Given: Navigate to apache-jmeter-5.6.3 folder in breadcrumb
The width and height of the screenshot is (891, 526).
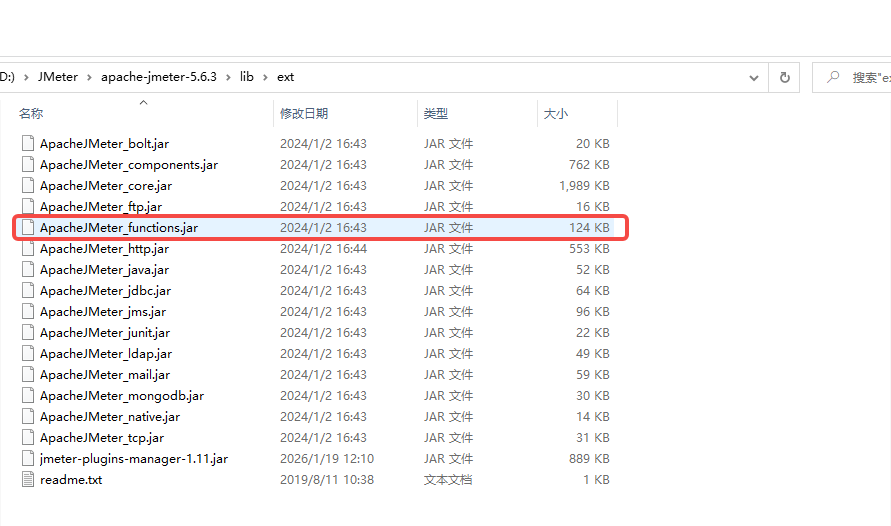Looking at the screenshot, I should [159, 77].
